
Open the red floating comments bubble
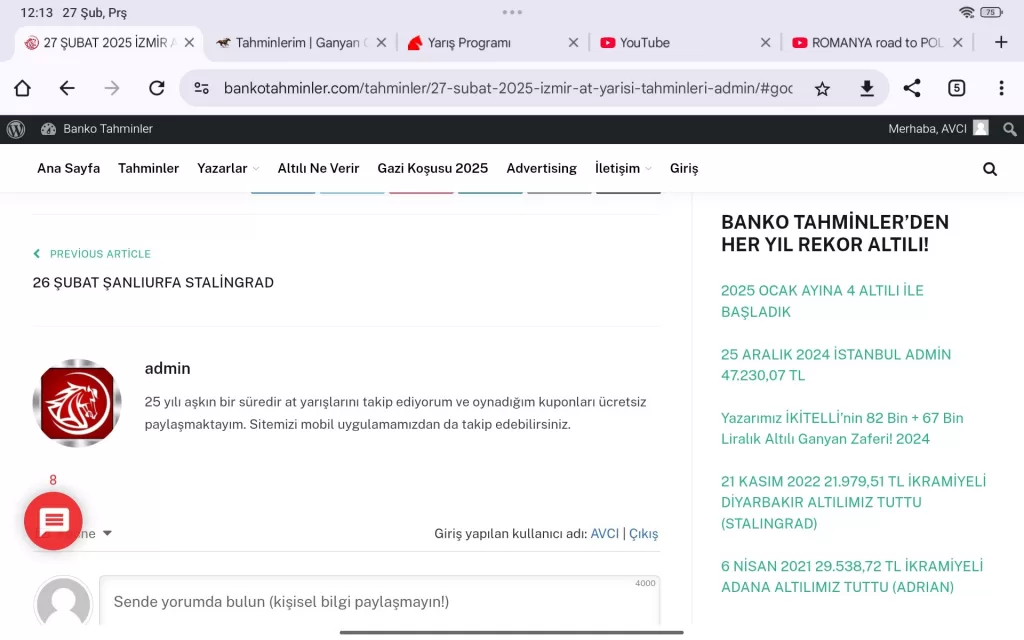click(53, 521)
